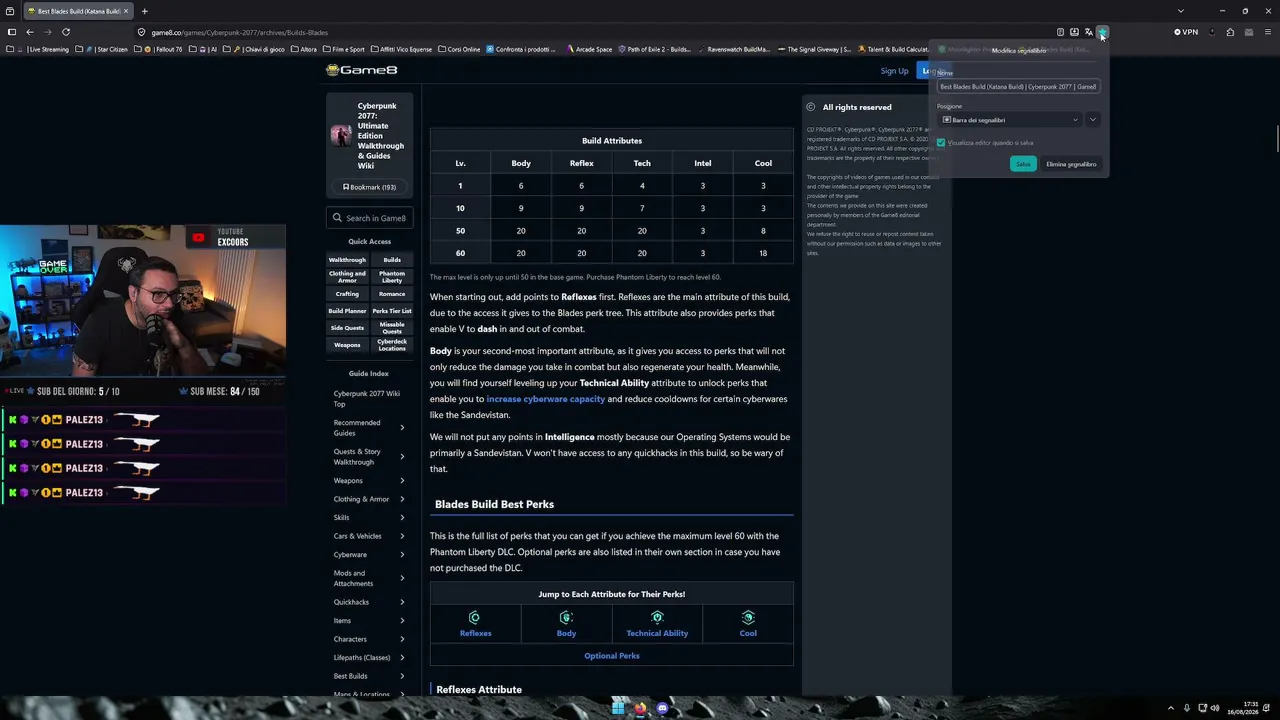Open the Discord icon on the taskbar

tap(662, 708)
